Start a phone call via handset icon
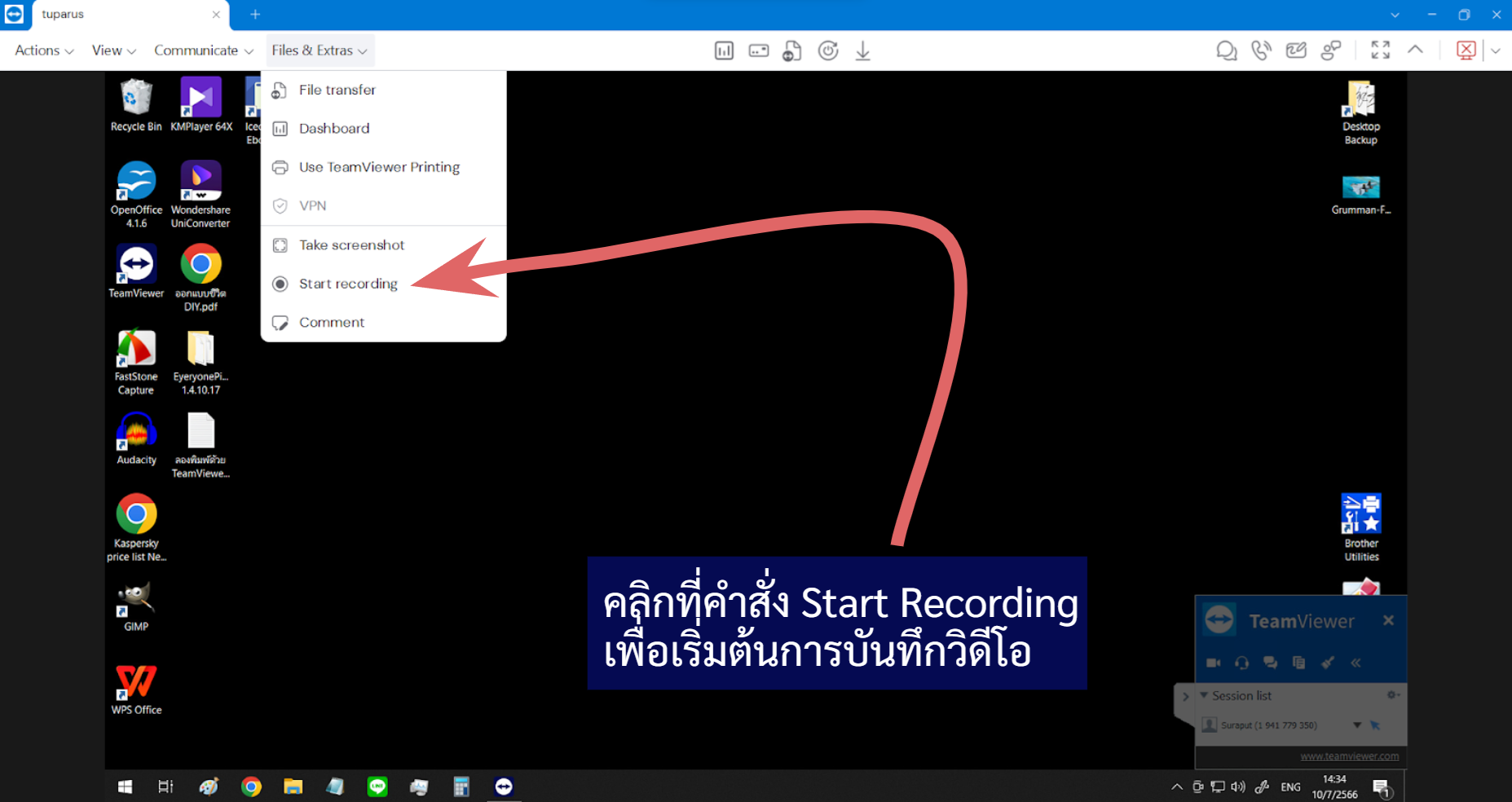Viewport: 1512px width, 802px height. (x=1261, y=51)
